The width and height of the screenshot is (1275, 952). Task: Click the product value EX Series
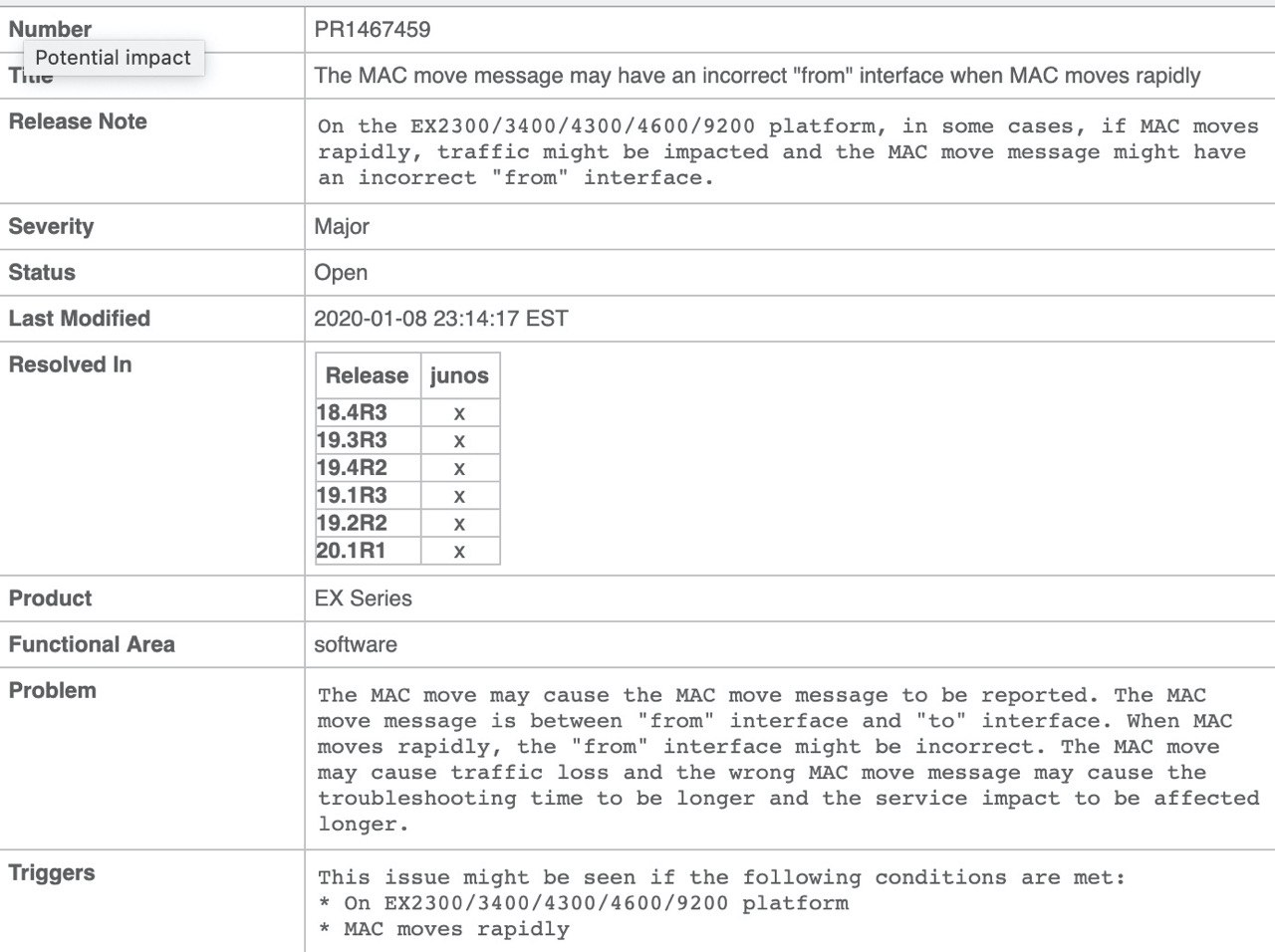click(x=363, y=598)
